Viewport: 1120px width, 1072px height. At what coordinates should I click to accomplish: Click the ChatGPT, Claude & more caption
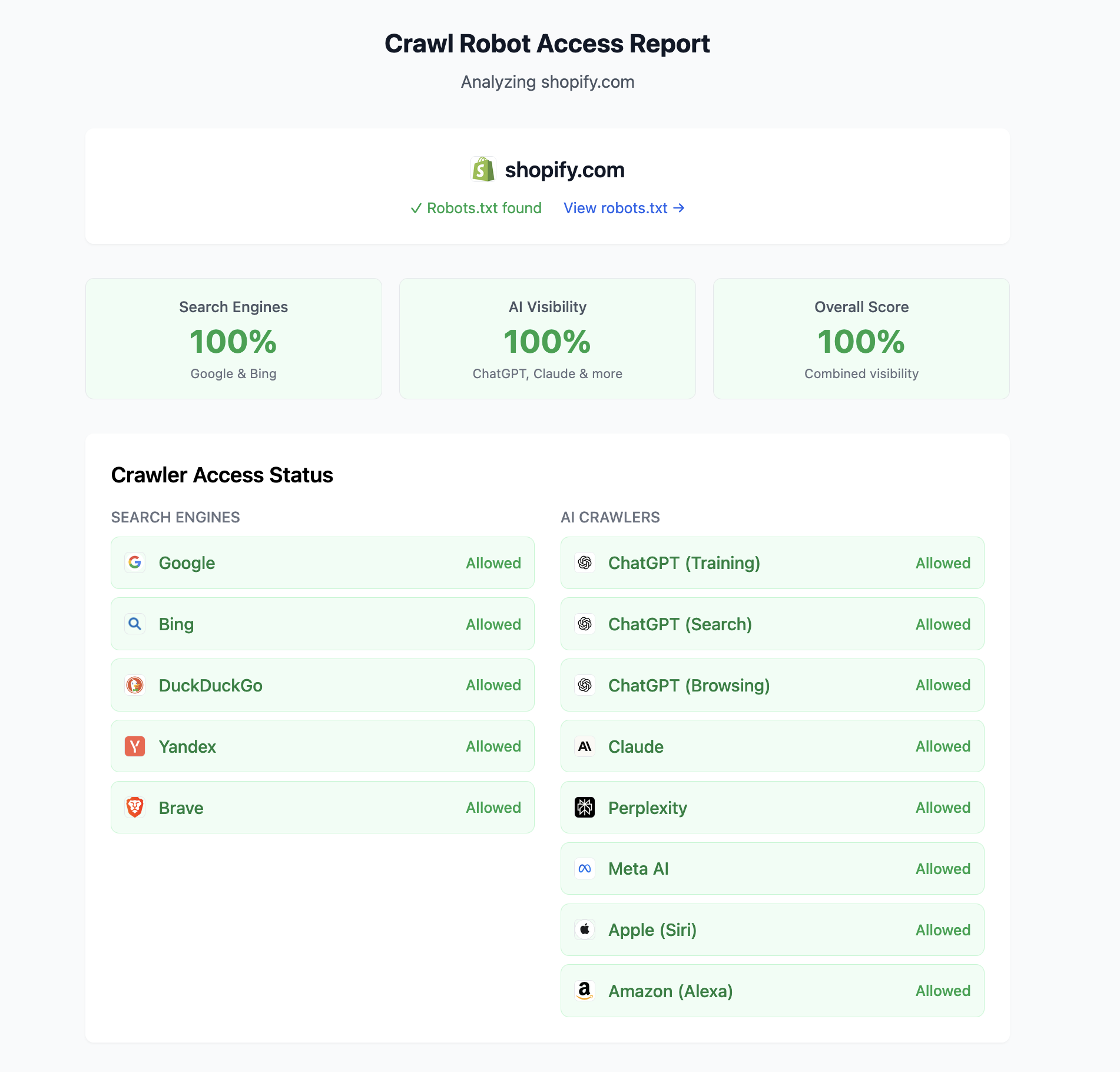548,374
